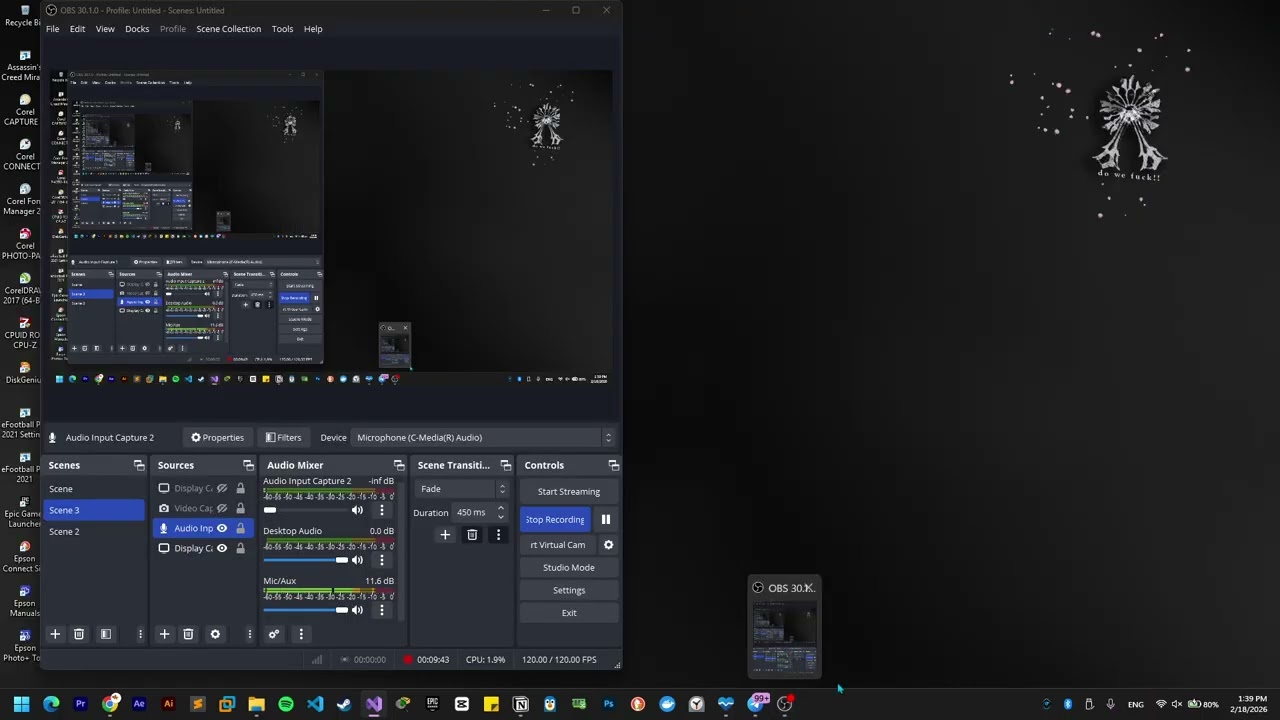1280x720 pixels.
Task: Open Sources panel three-dot options menu
Action: [249, 634]
